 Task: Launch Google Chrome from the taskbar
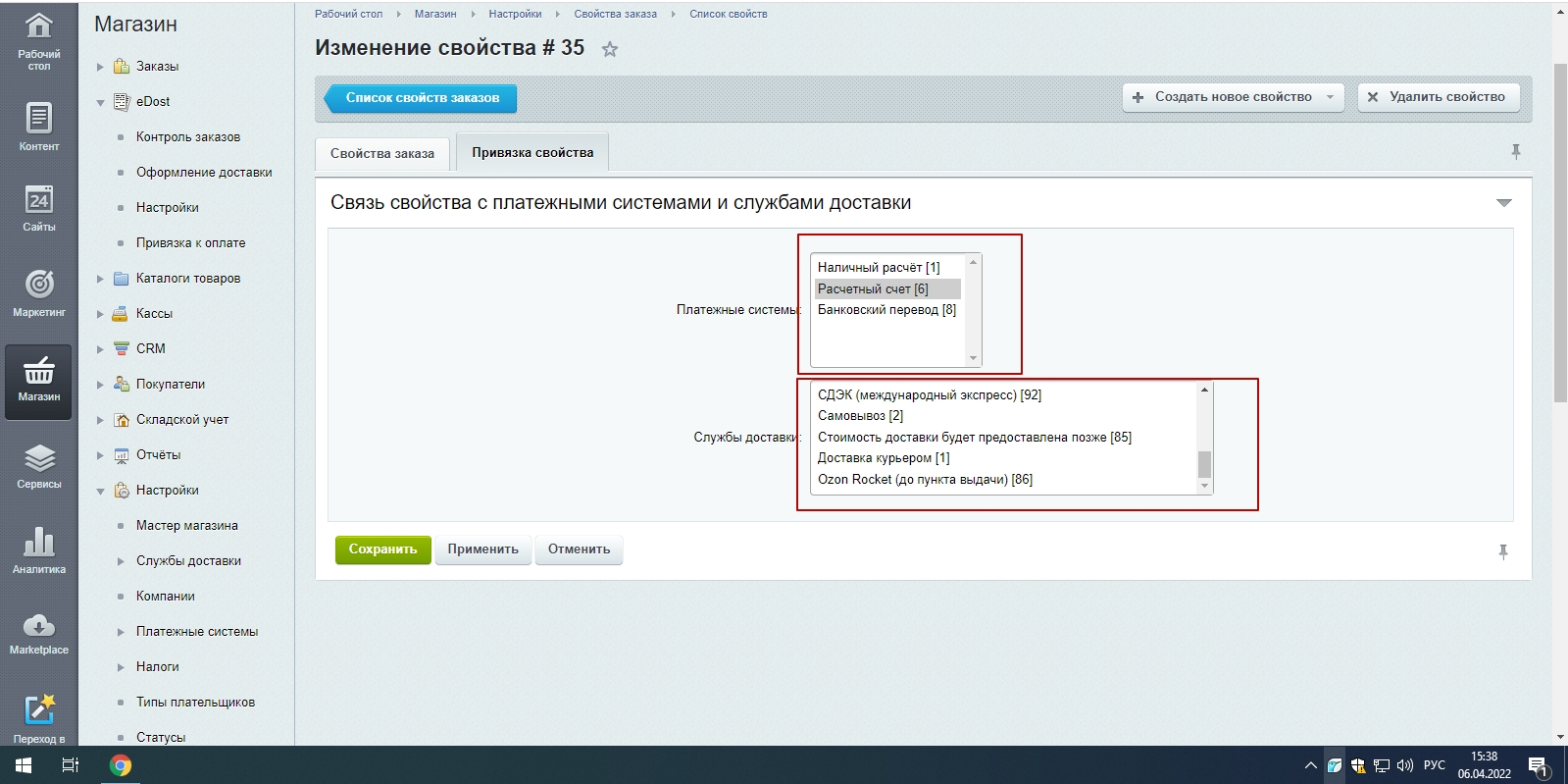click(x=121, y=765)
